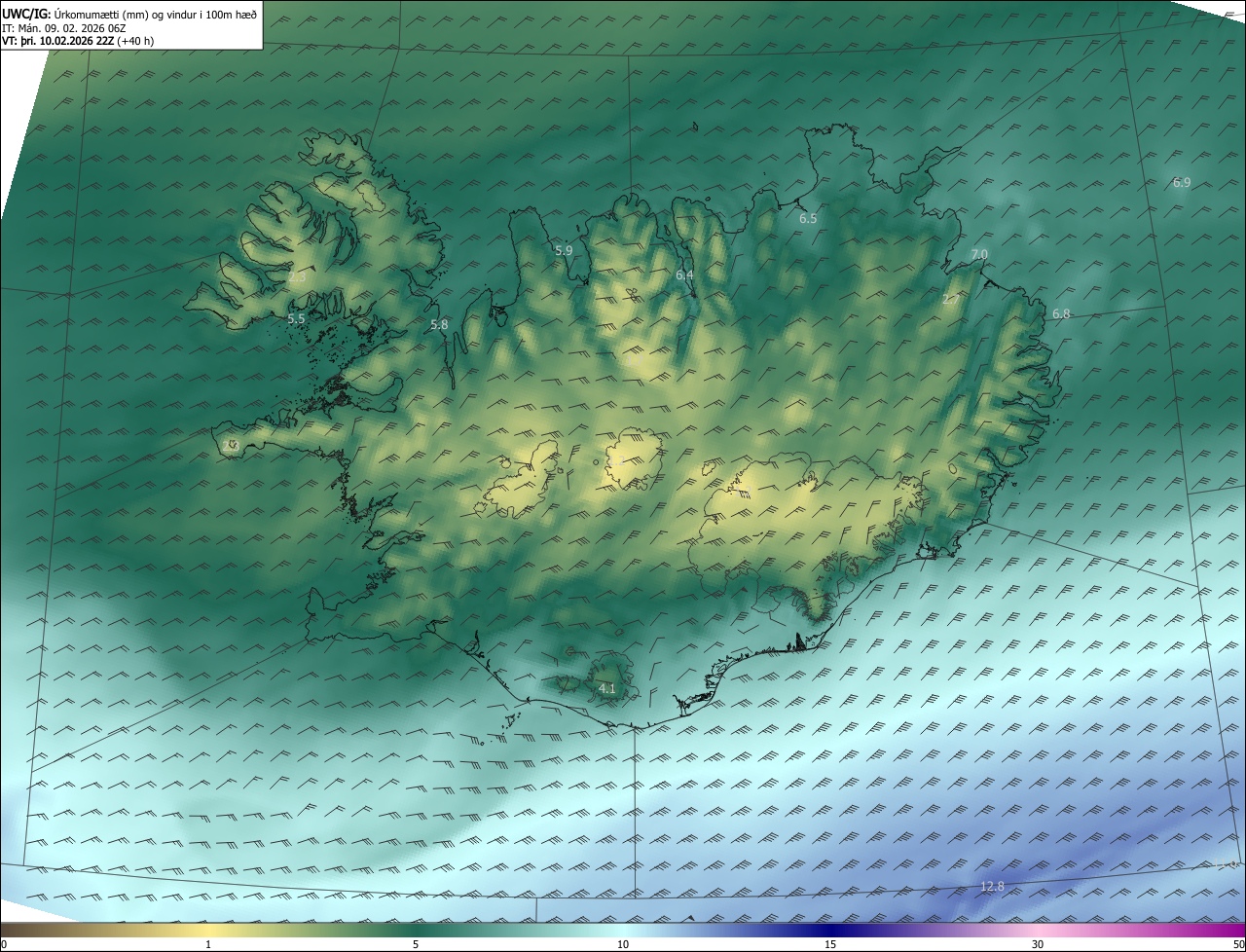This screenshot has height=952, width=1246.
Task: Click the 5.8 value label on the map
Action: pyautogui.click(x=439, y=324)
